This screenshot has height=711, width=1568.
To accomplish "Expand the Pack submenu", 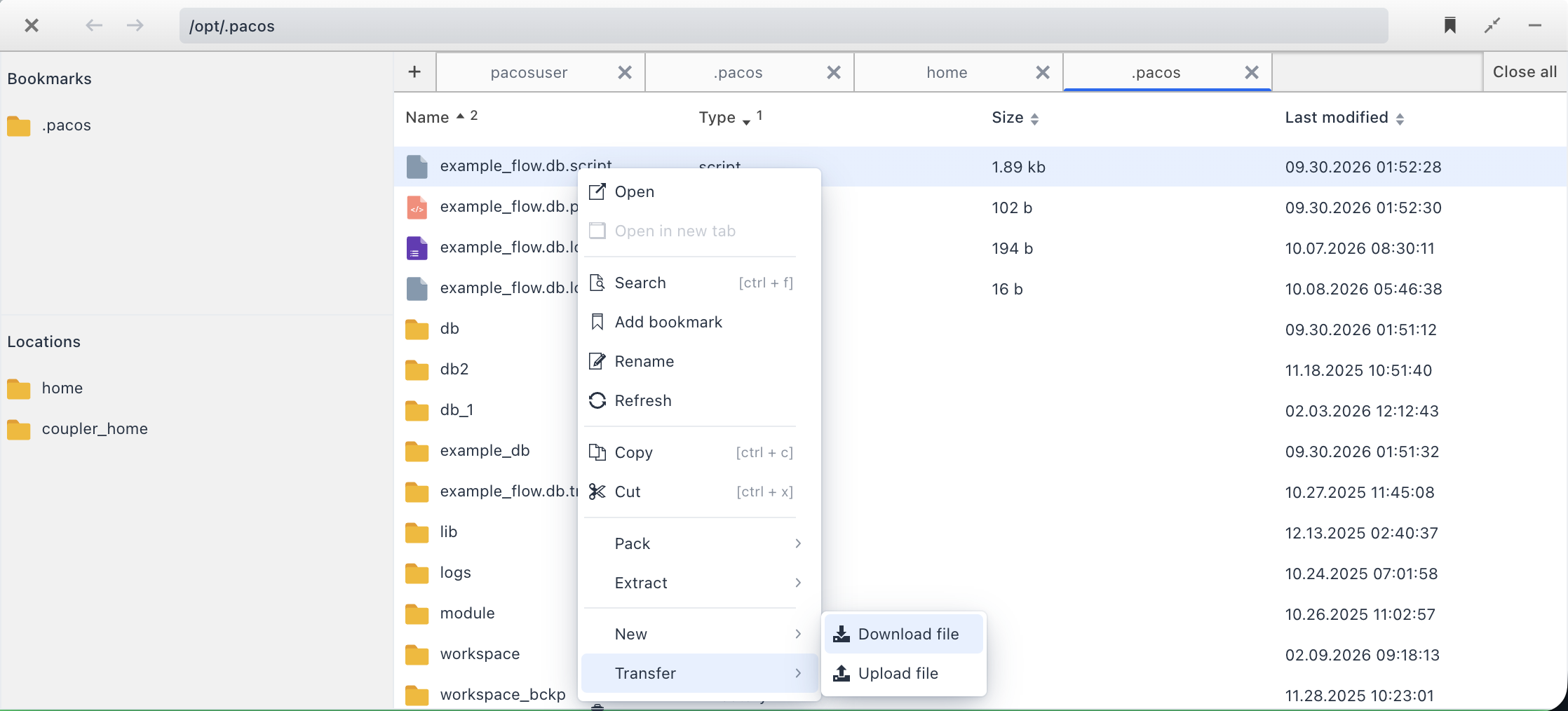I will (x=701, y=543).
